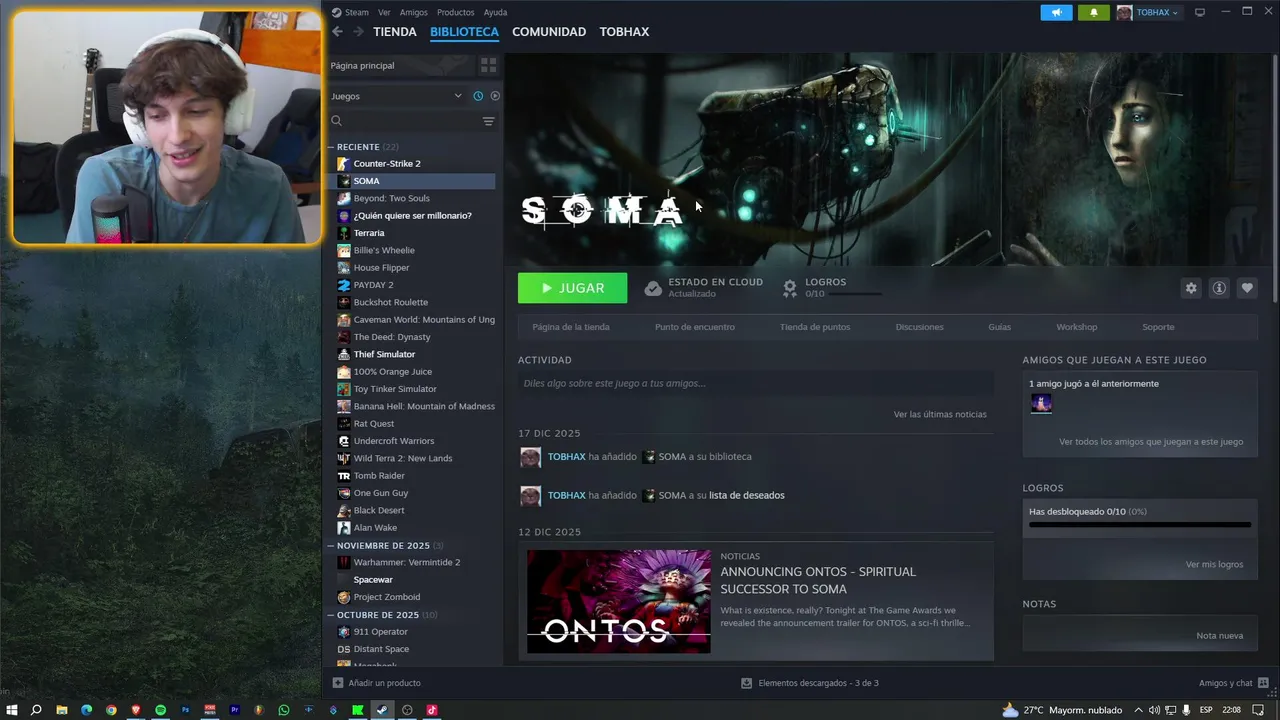Open the Ayuda menu
The image size is (1280, 720).
(x=495, y=12)
